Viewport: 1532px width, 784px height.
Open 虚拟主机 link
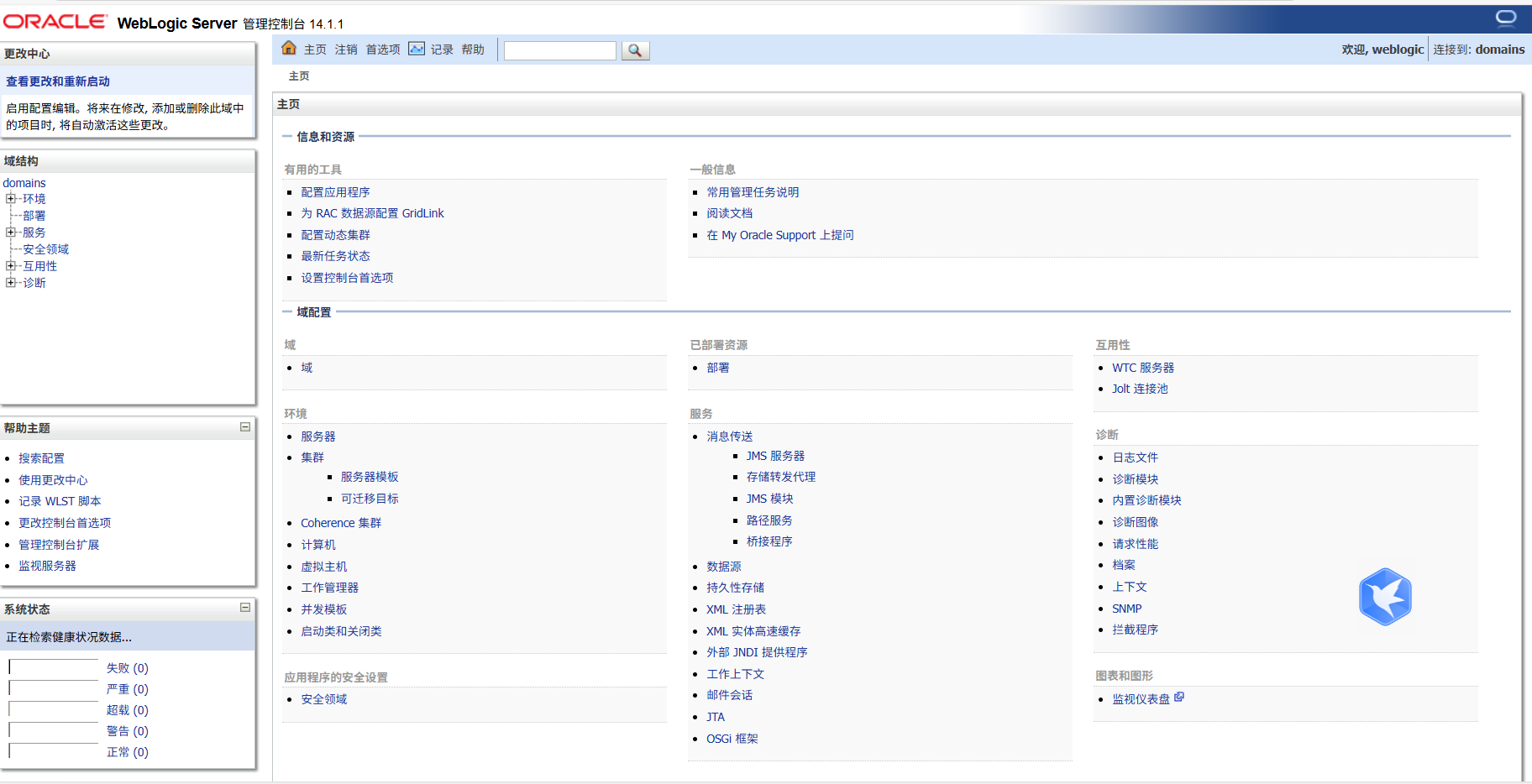click(x=324, y=567)
